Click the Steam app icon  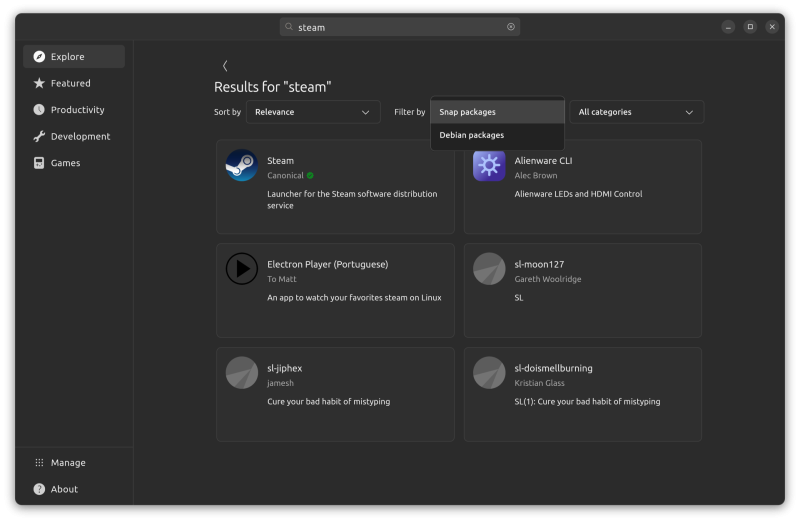[242, 166]
